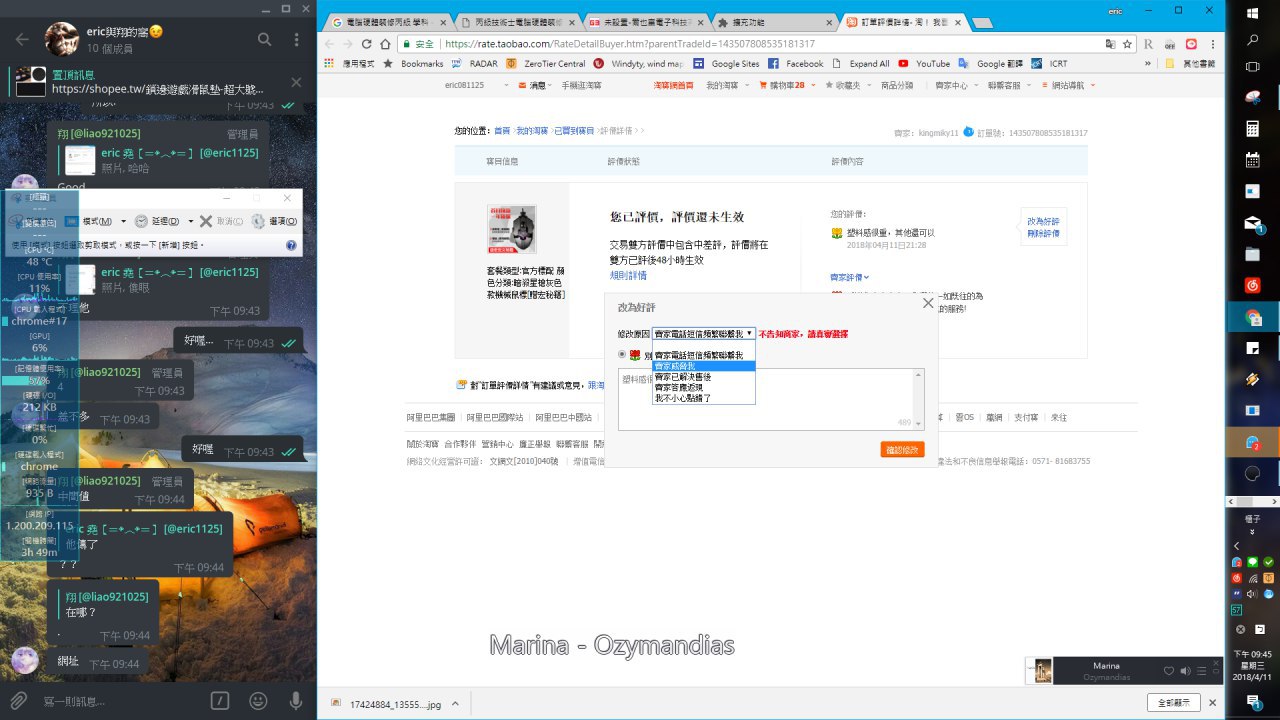Image resolution: width=1280 pixels, height=720 pixels.
Task: Click the 全部顯示 button in downloads bar
Action: 1175,703
